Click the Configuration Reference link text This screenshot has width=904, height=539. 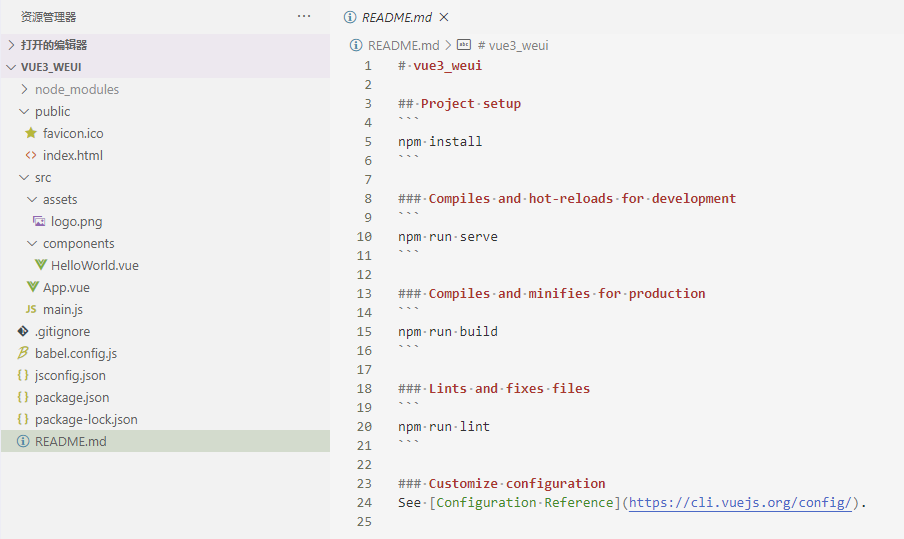(525, 502)
